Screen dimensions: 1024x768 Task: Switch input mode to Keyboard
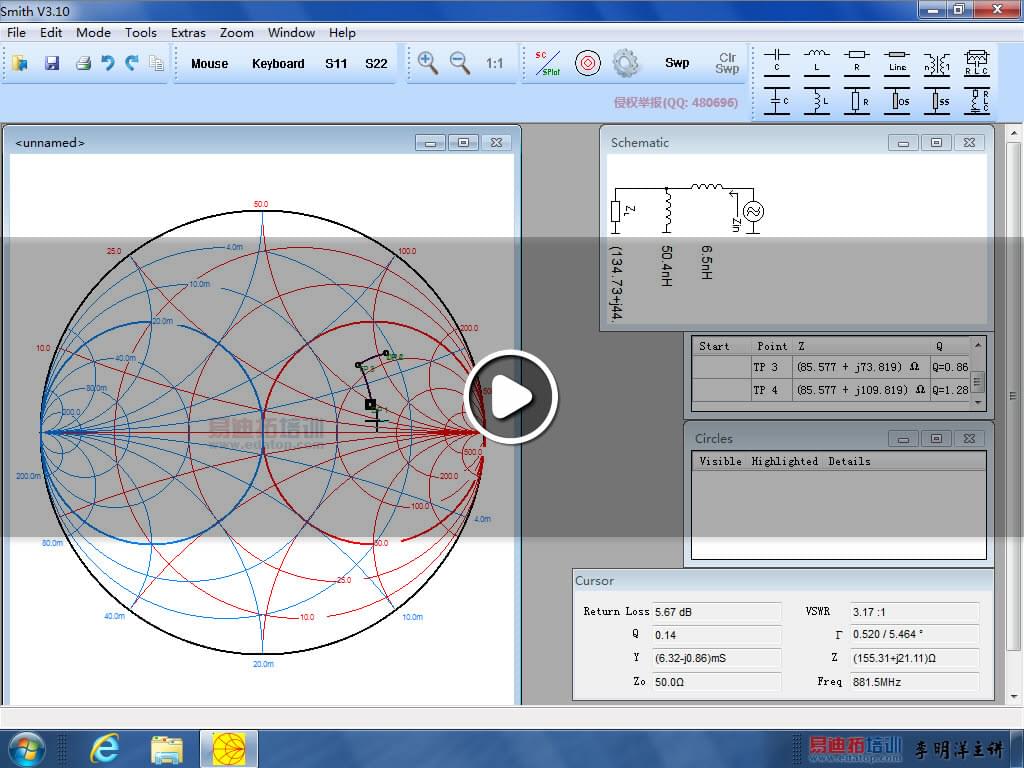coord(278,63)
